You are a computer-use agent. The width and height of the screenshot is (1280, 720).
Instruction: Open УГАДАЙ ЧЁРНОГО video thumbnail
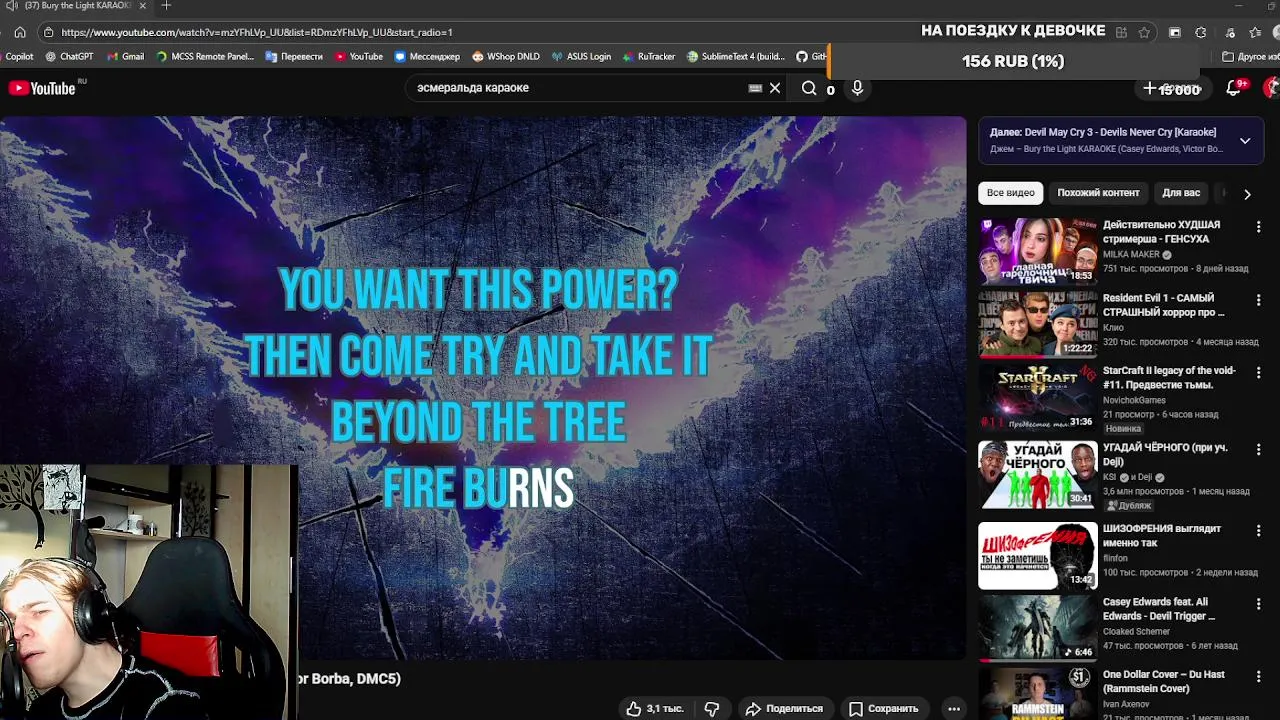[x=1037, y=475]
